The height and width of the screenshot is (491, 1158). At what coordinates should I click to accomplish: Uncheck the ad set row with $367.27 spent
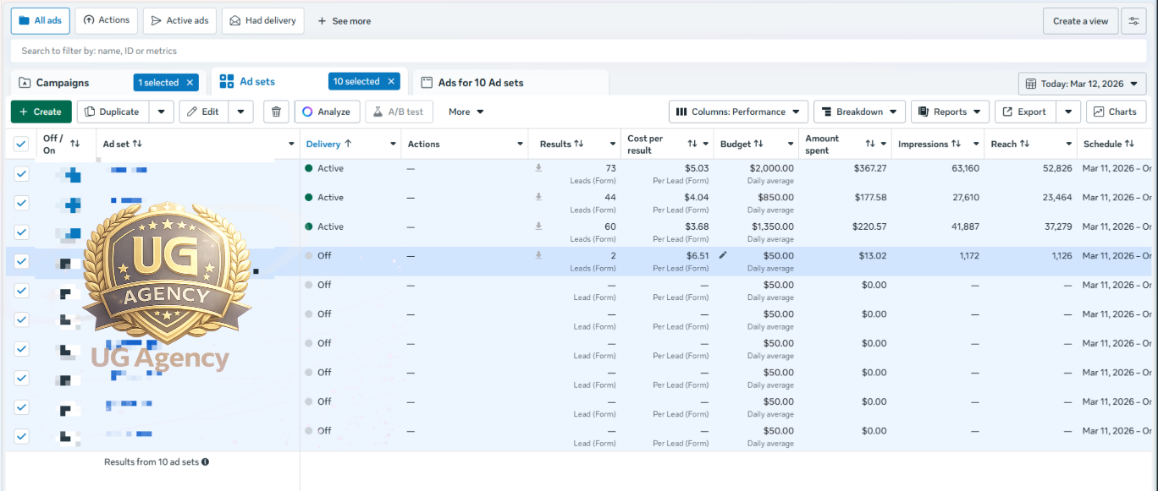21,174
